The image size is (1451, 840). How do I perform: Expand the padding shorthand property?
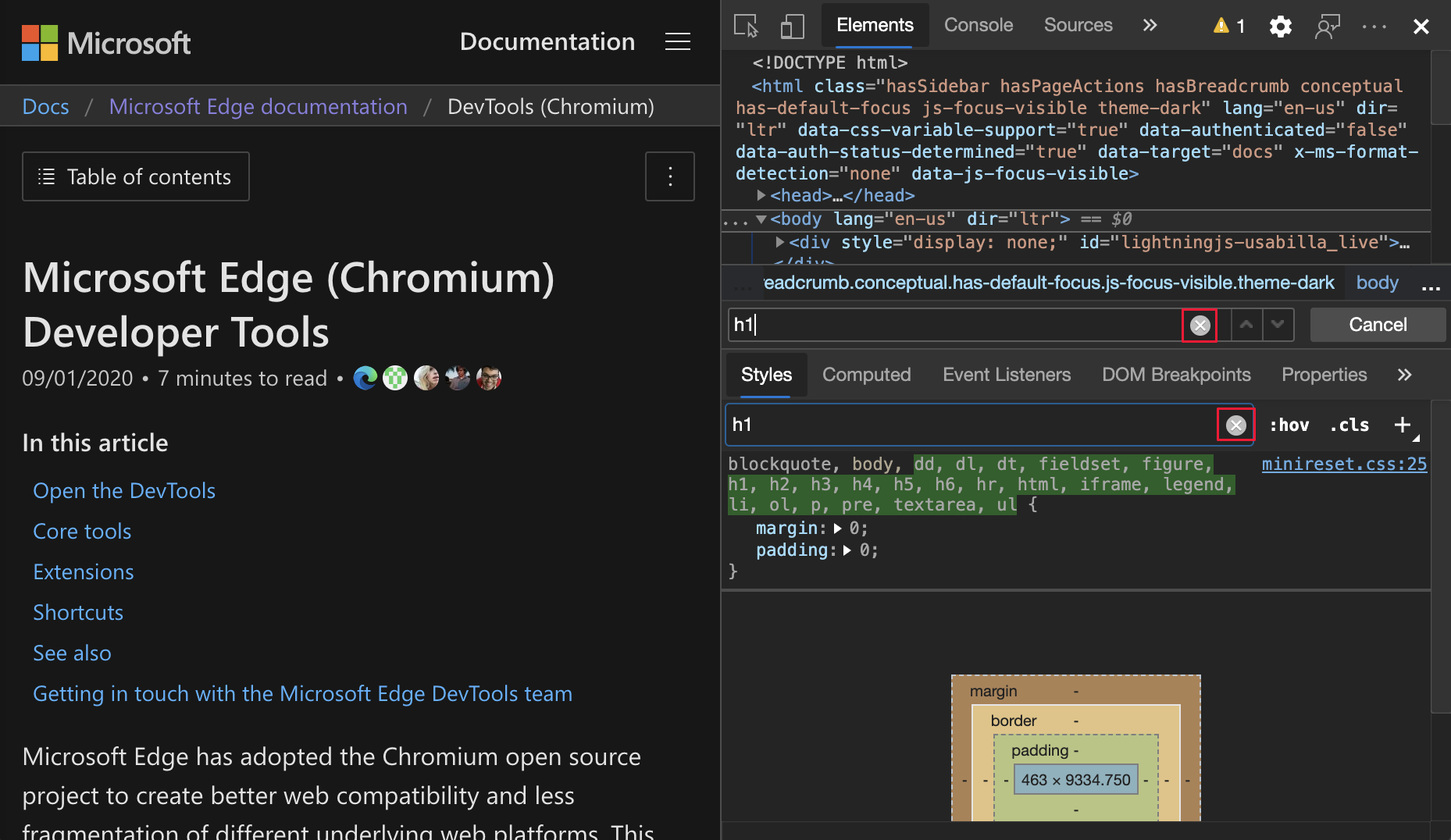847,550
